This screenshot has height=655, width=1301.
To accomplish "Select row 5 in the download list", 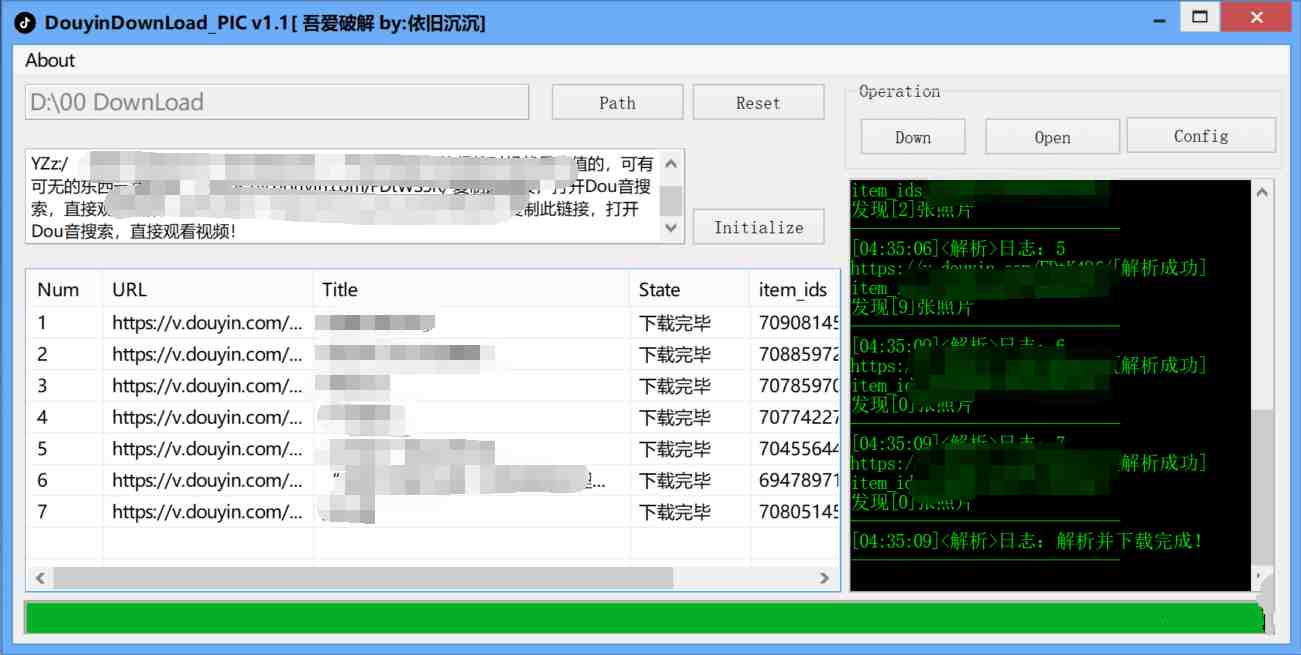I will click(400, 449).
